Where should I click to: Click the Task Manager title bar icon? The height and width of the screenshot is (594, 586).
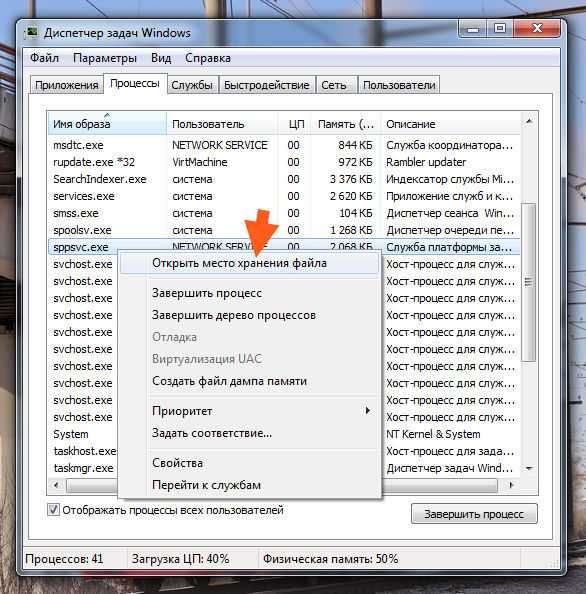click(x=31, y=33)
